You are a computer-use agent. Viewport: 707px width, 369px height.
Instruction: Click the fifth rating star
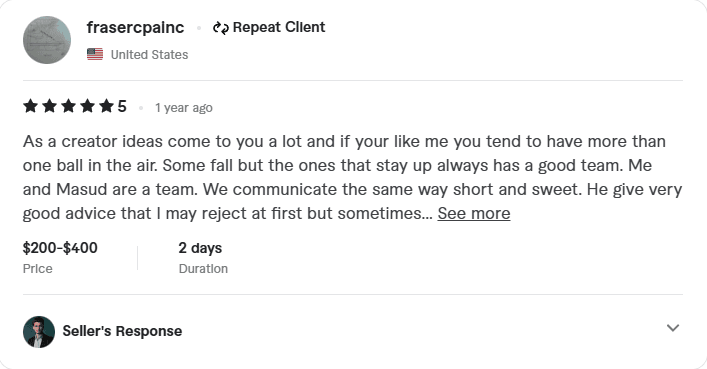click(x=106, y=106)
